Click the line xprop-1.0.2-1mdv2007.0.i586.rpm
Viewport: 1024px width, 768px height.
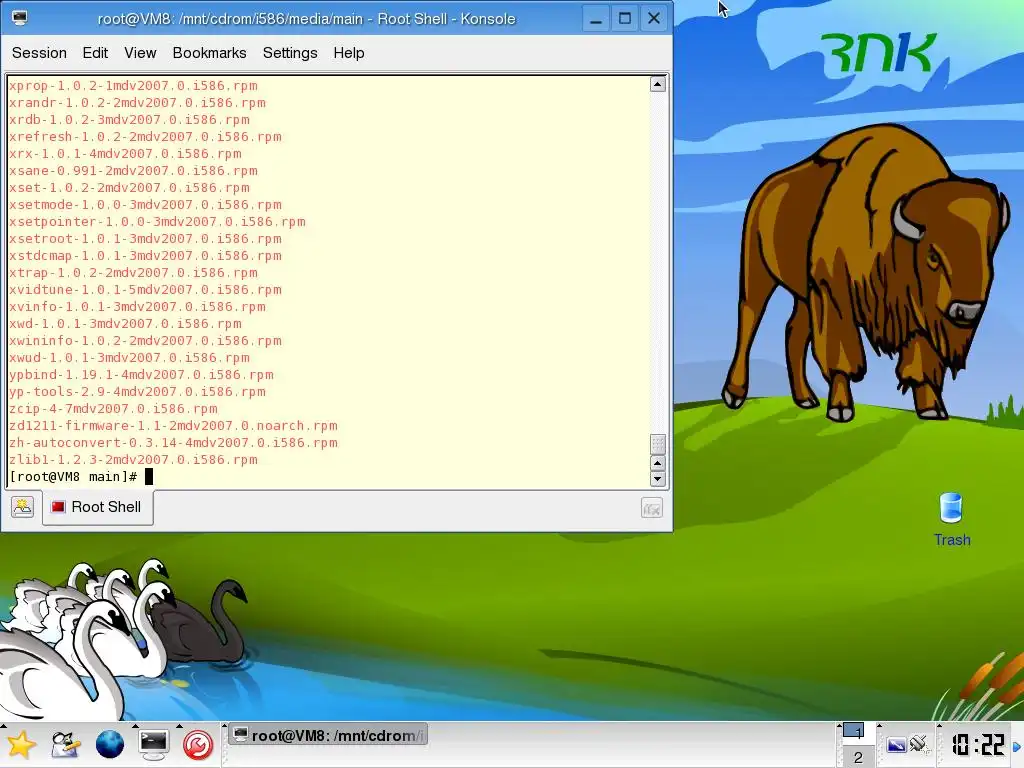(133, 86)
